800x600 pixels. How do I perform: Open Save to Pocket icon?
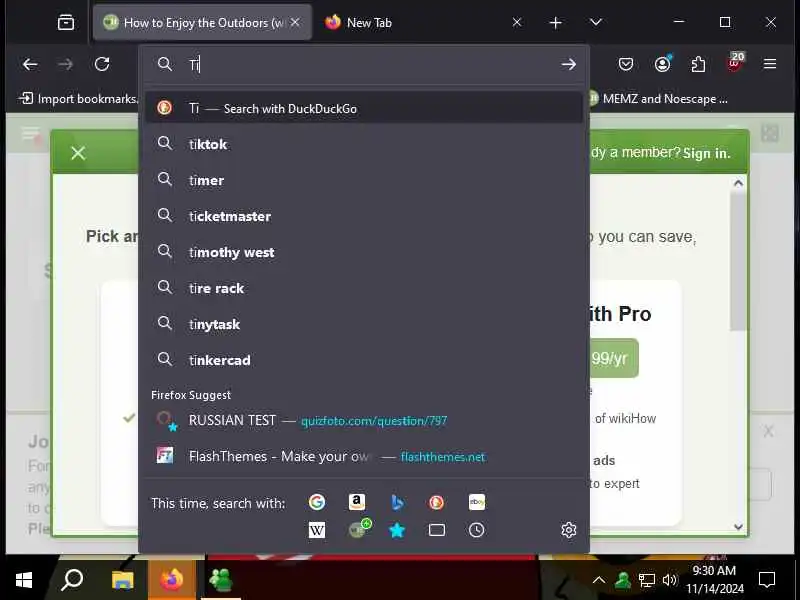click(x=626, y=64)
